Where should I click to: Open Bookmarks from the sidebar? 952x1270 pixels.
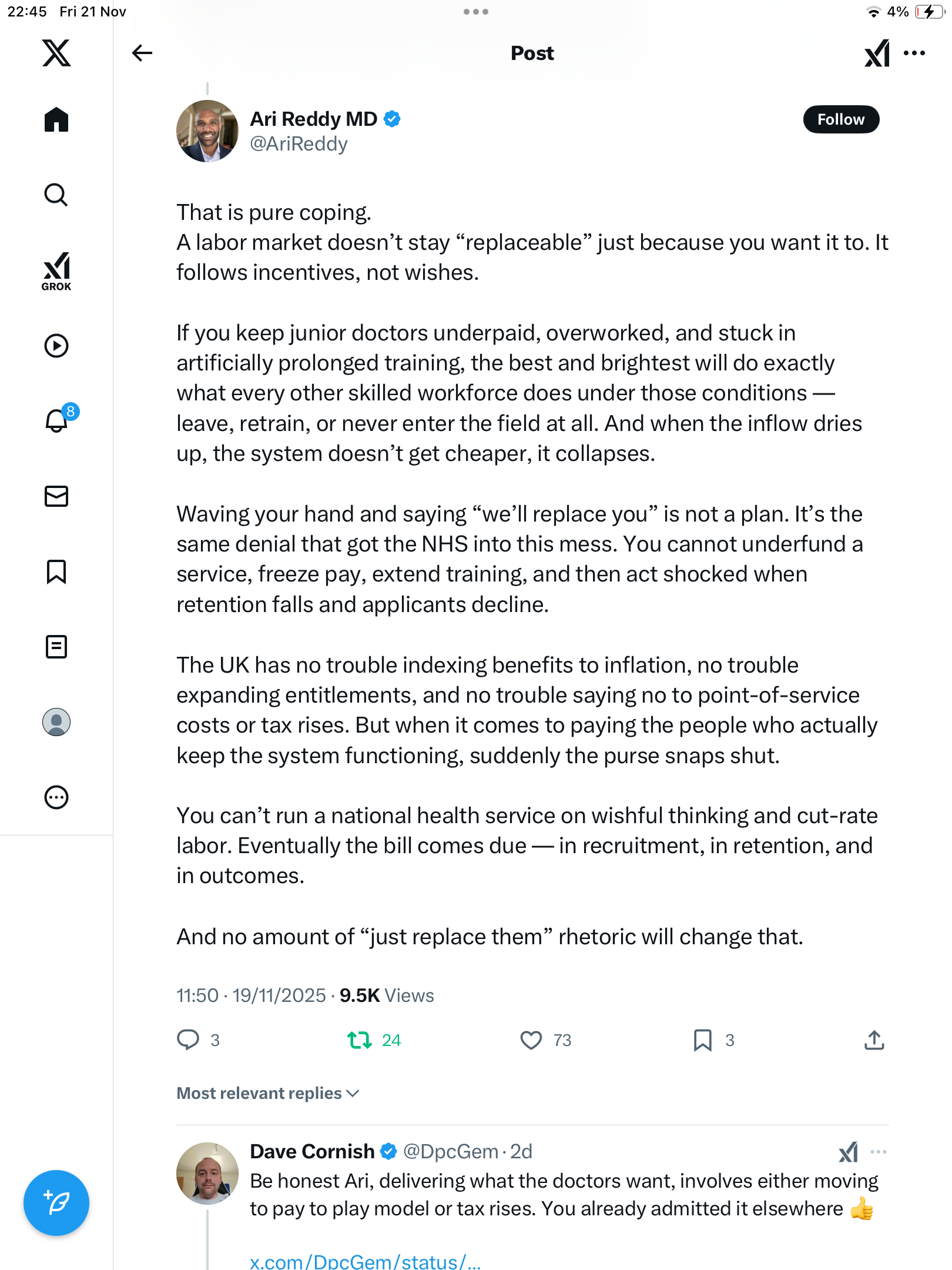[x=56, y=571]
